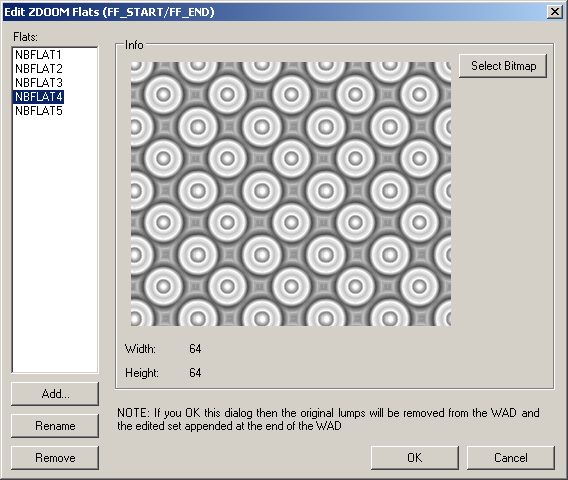Select NBFLAT1 in the Flats list
Viewport: 568px width, 480px height.
tap(38, 55)
